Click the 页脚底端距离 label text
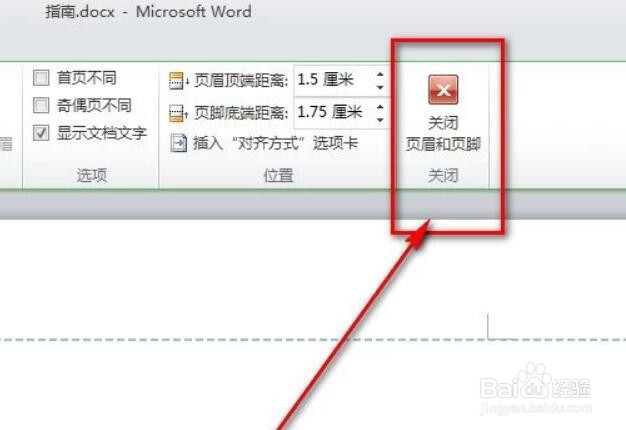This screenshot has width=626, height=430. [x=241, y=113]
